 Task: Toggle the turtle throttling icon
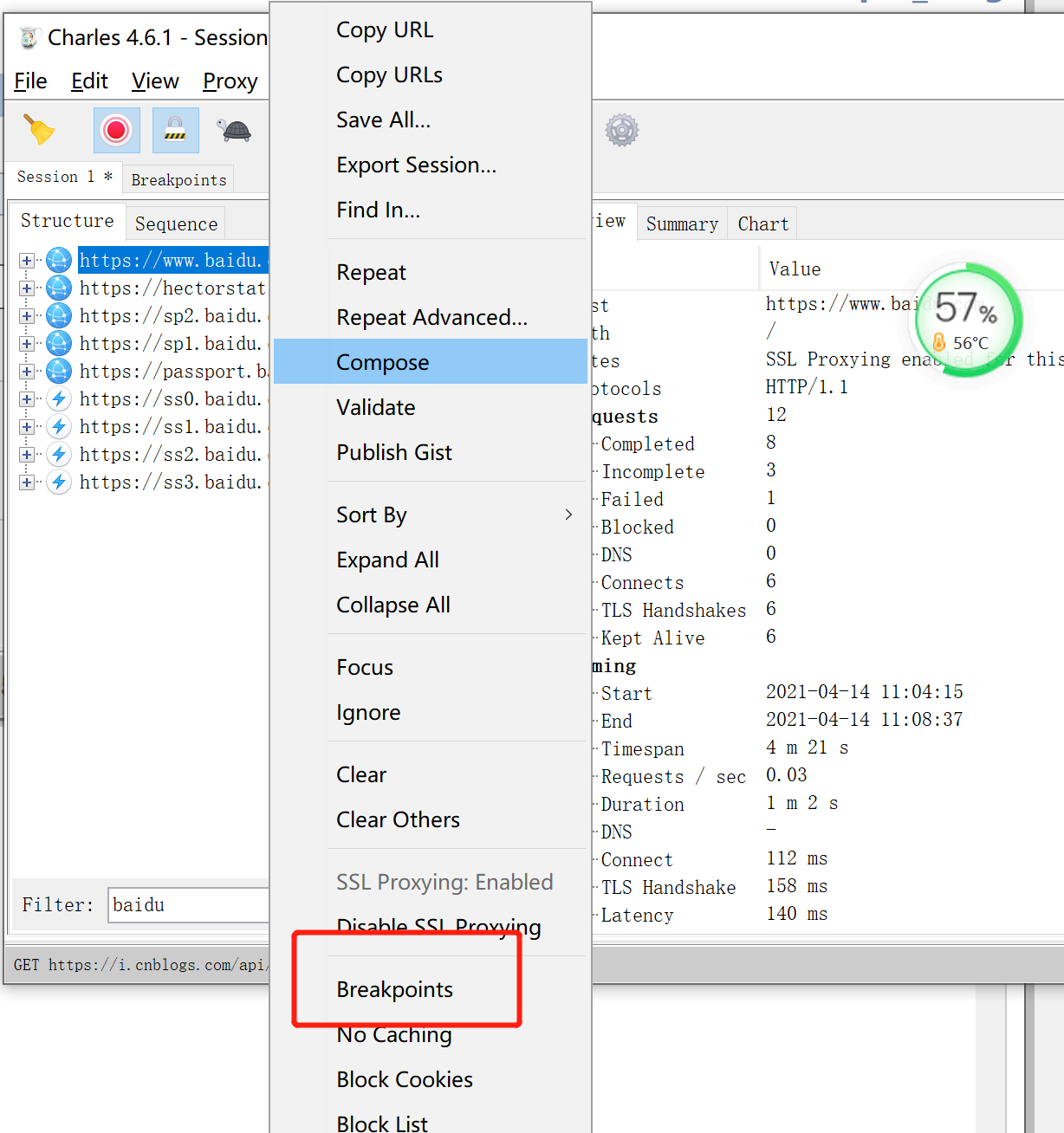coord(234,131)
